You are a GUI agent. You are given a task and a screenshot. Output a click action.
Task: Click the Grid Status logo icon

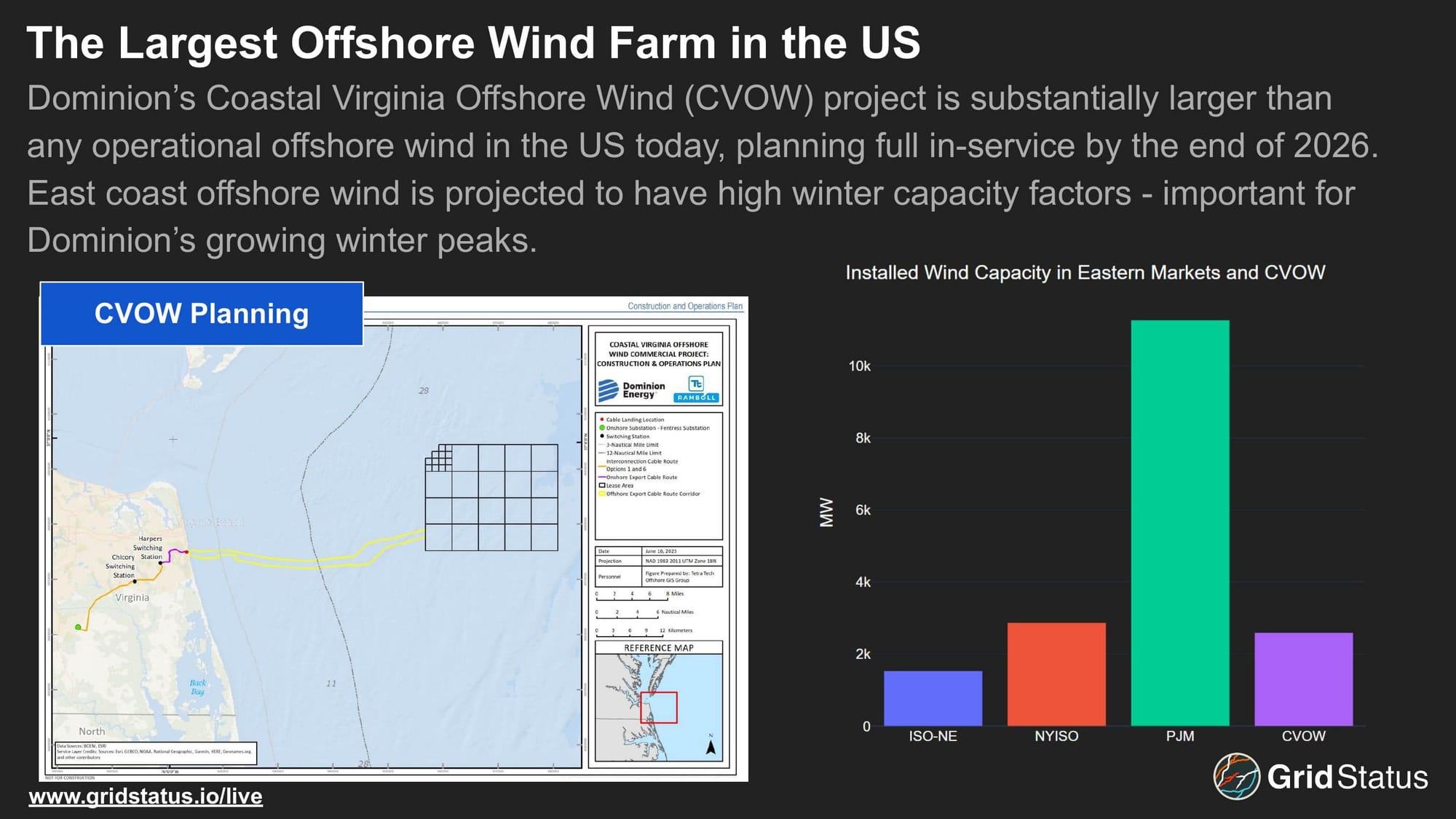(x=1236, y=776)
